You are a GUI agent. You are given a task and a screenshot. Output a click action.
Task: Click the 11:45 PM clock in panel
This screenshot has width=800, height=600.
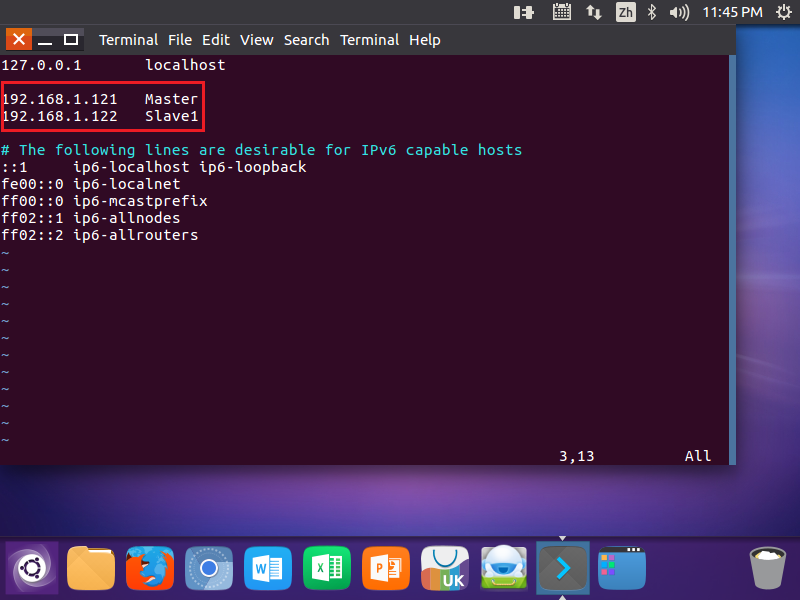[x=732, y=12]
